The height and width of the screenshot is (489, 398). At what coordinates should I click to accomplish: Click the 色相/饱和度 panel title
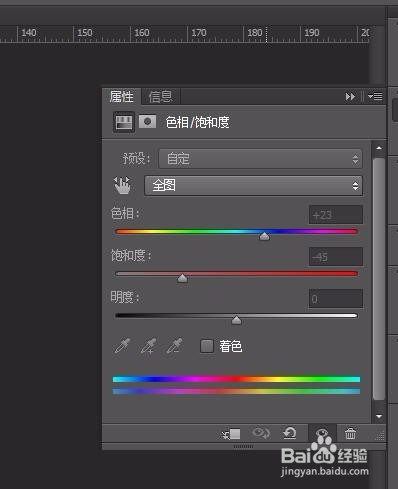(x=197, y=122)
